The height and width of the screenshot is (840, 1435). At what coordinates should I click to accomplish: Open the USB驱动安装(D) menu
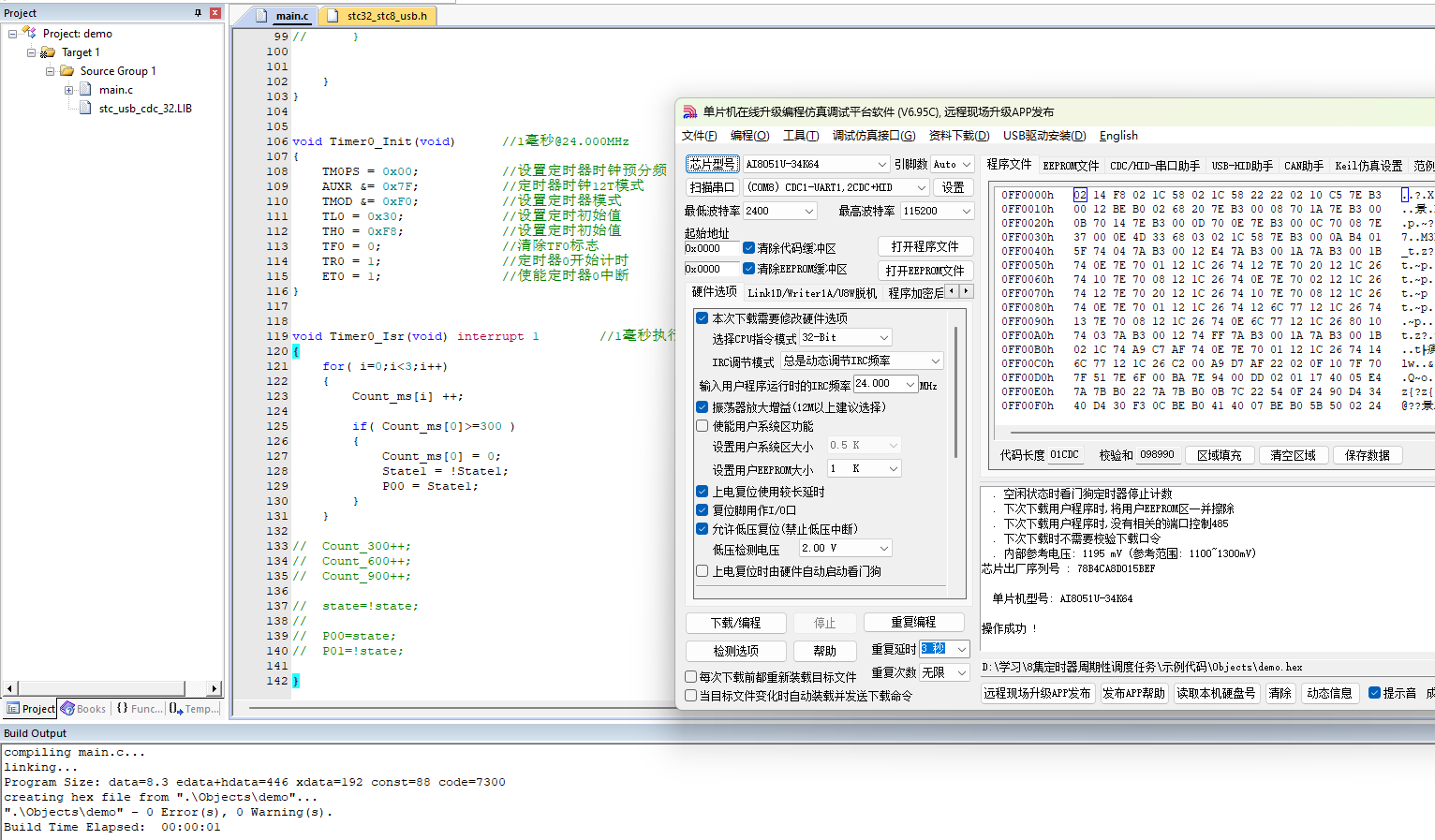click(x=1044, y=136)
